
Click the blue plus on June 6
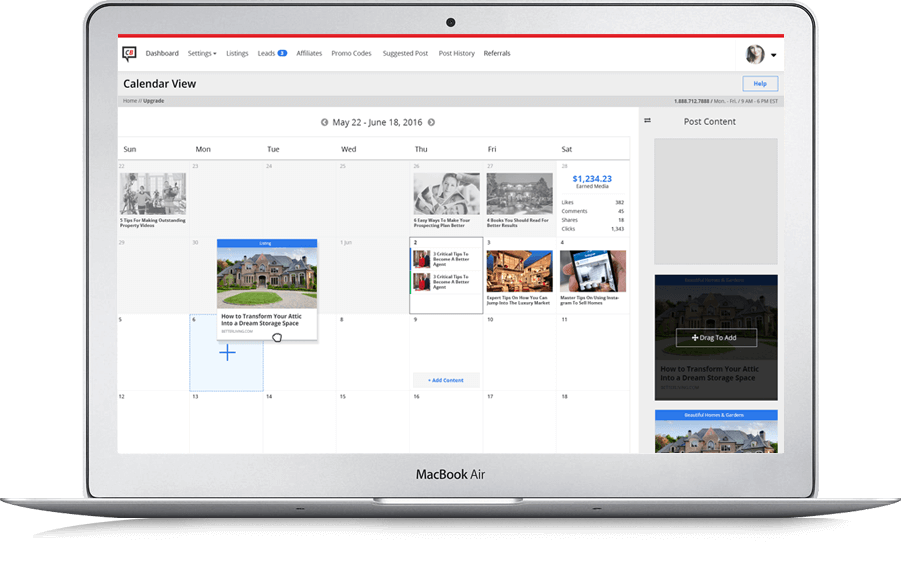pyautogui.click(x=227, y=352)
